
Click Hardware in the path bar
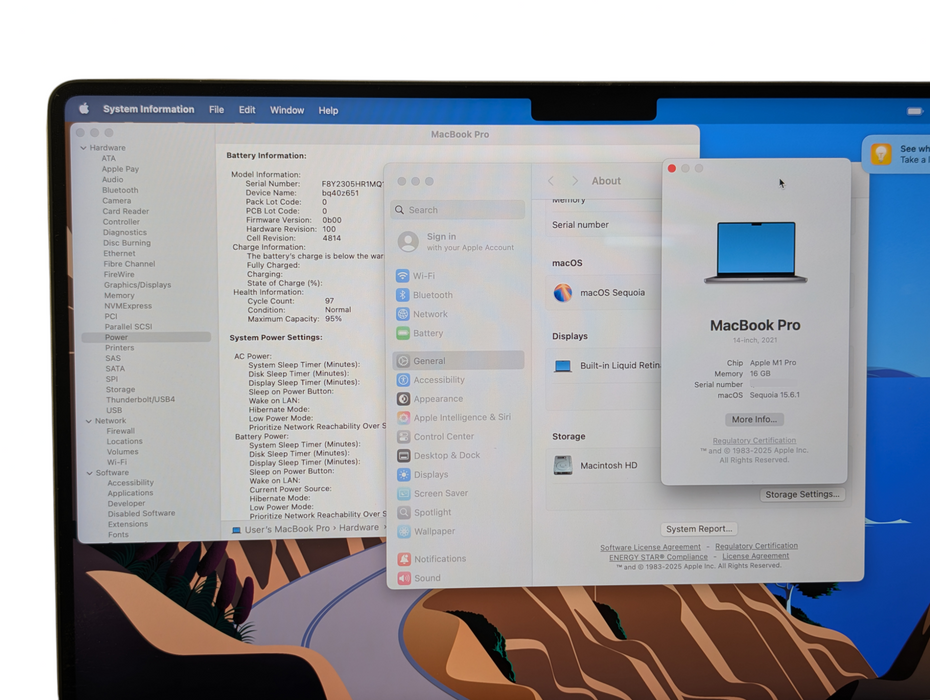click(359, 527)
